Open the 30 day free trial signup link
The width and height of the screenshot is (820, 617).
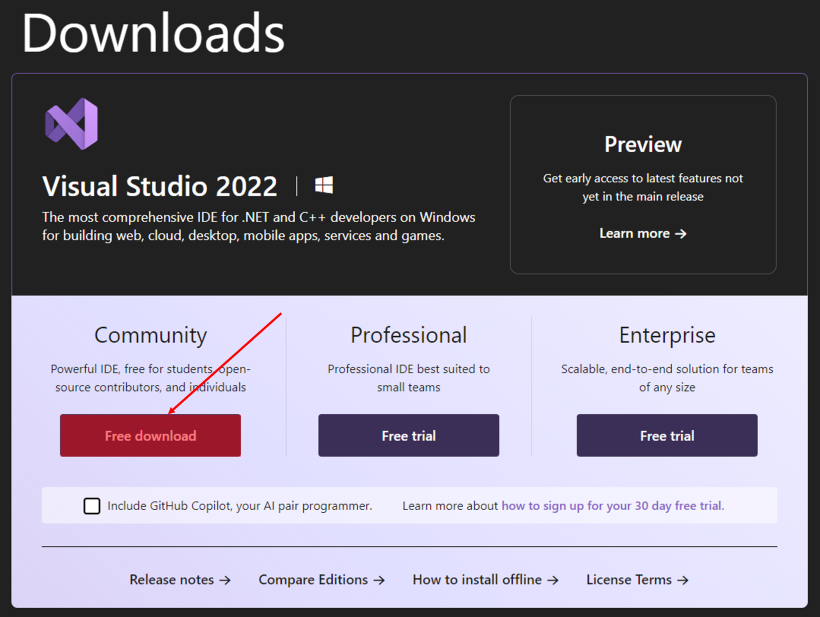pos(613,506)
